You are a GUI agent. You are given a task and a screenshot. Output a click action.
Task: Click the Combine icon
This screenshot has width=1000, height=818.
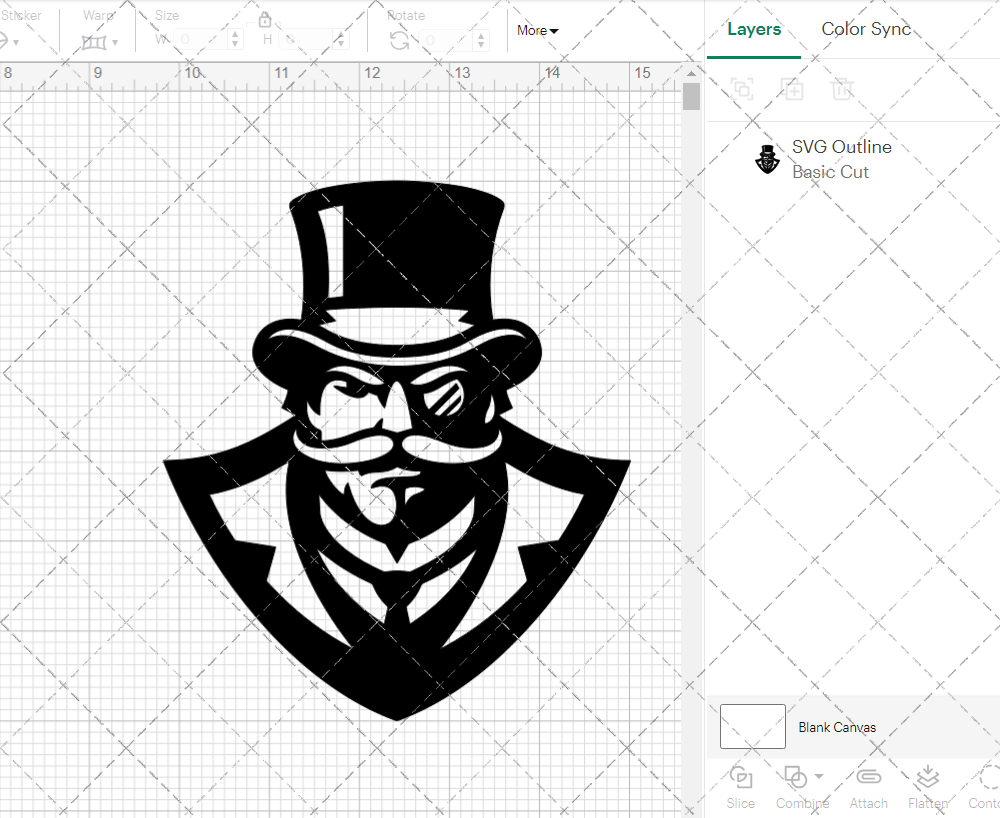[x=796, y=778]
